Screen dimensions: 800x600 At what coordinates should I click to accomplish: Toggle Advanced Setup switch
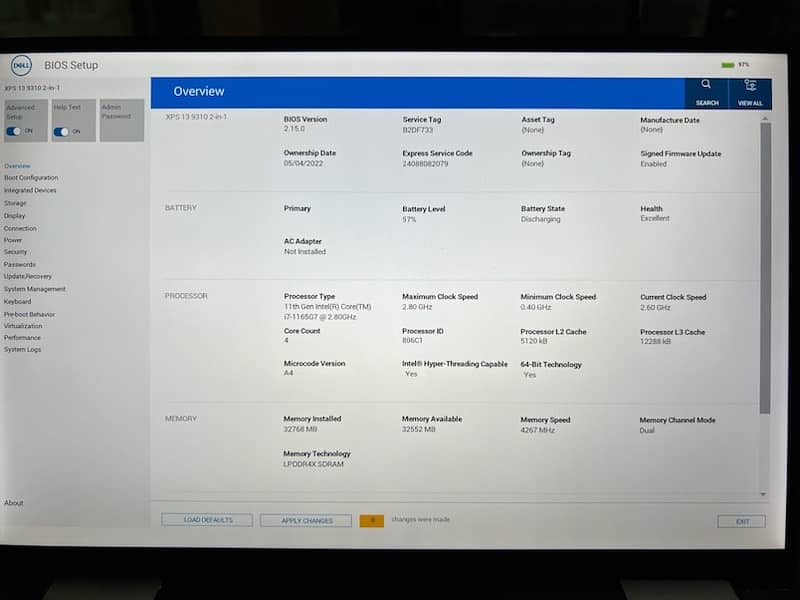pos(14,131)
